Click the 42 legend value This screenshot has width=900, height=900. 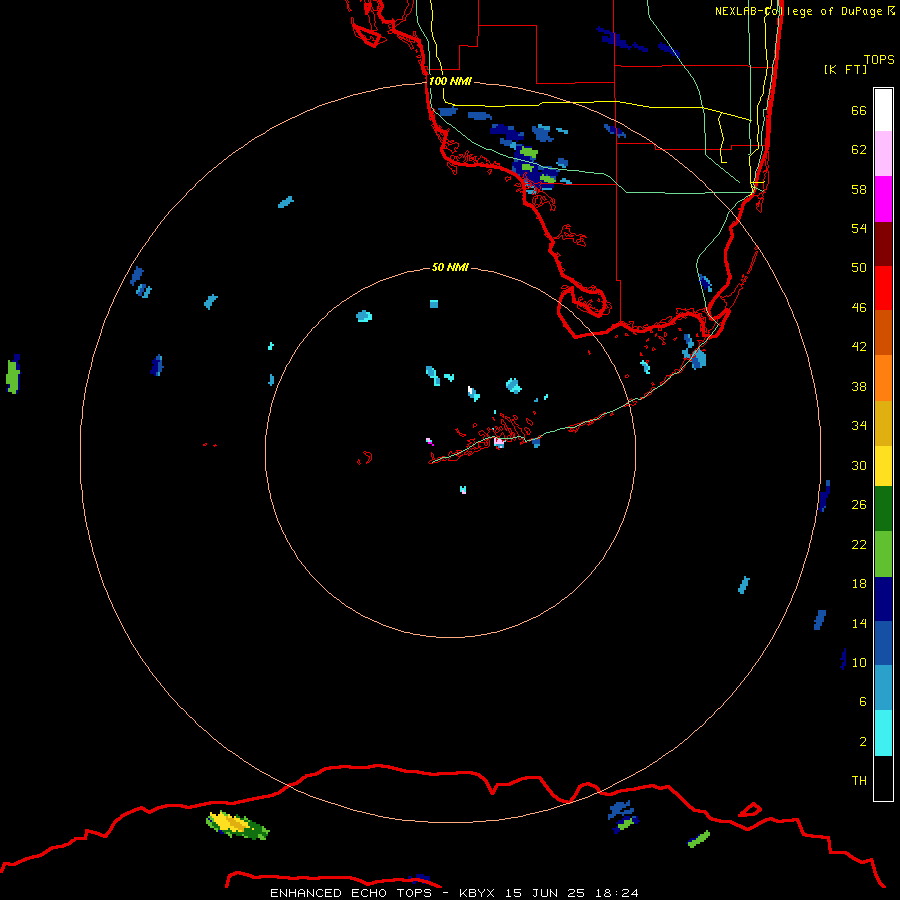click(x=859, y=347)
